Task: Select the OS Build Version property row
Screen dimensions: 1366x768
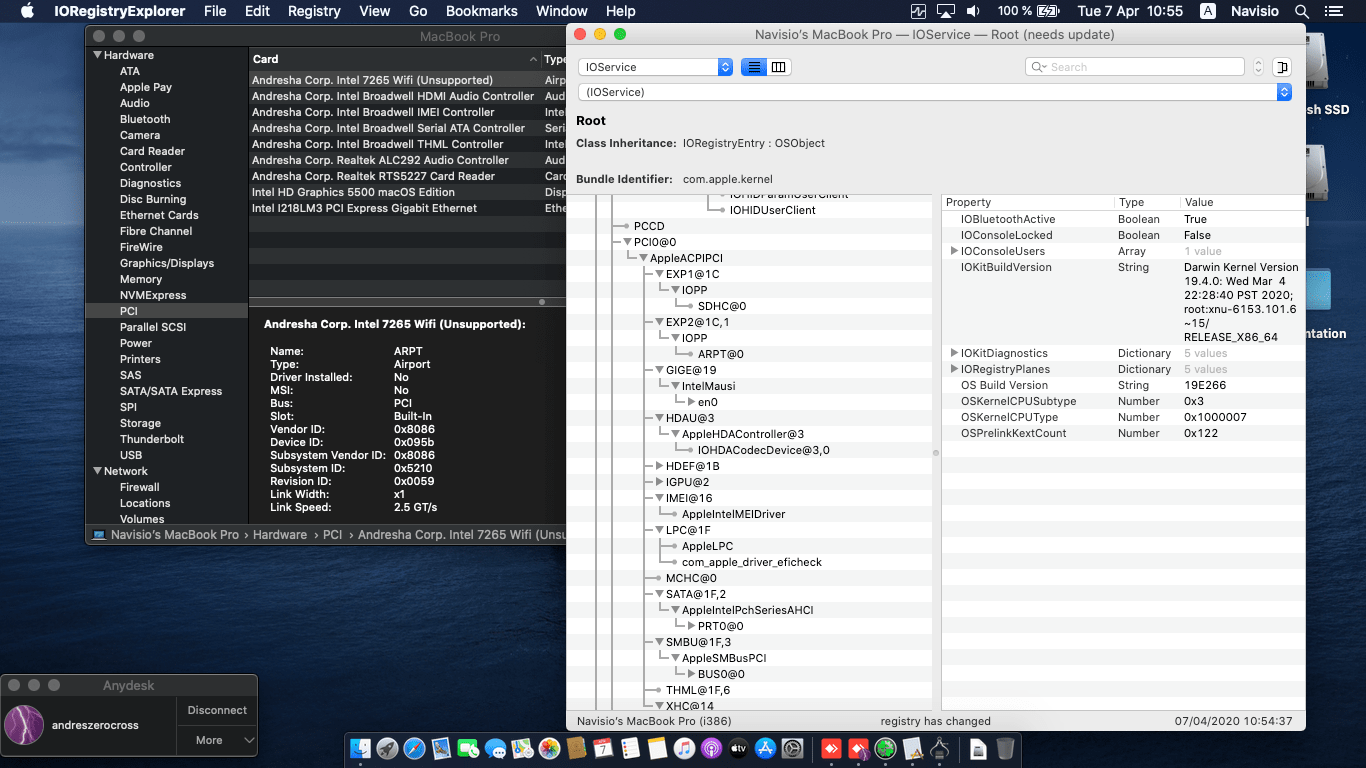Action: point(1123,385)
